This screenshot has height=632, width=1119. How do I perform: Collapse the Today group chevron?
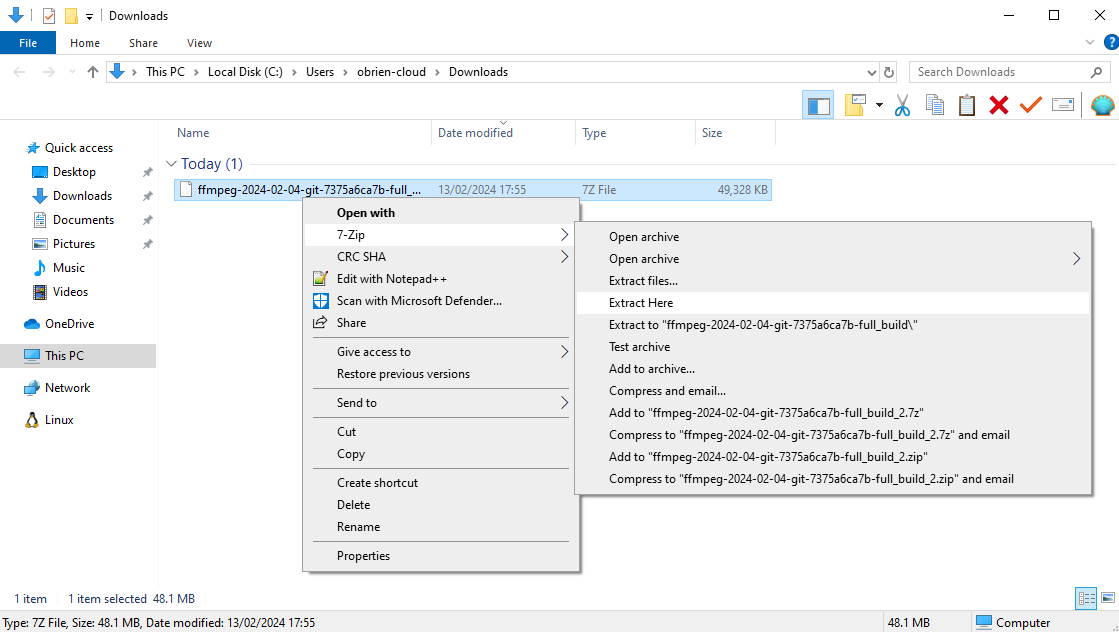coord(171,164)
